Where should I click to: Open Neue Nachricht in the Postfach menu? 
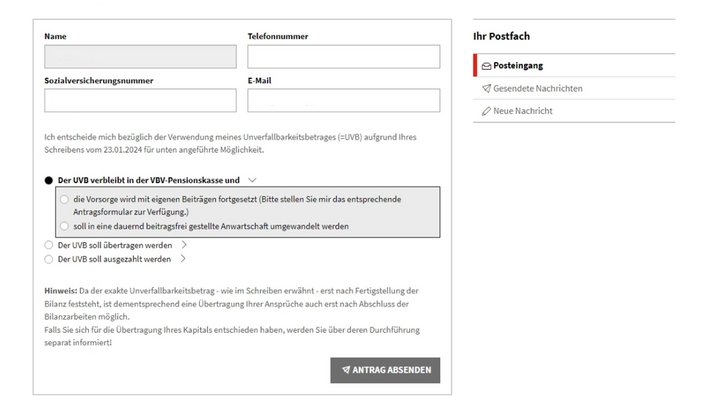[x=574, y=111]
